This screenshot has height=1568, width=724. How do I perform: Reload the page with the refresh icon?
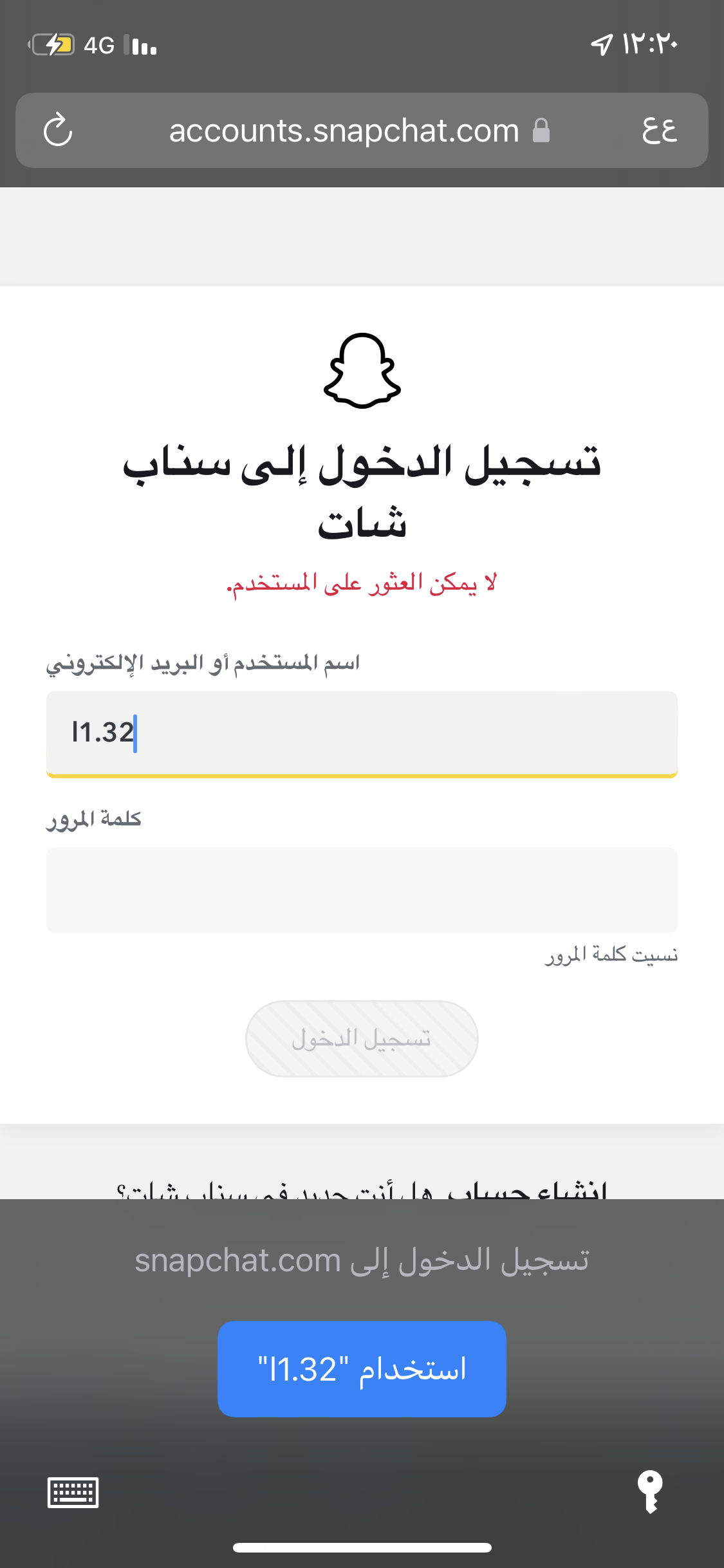point(58,130)
